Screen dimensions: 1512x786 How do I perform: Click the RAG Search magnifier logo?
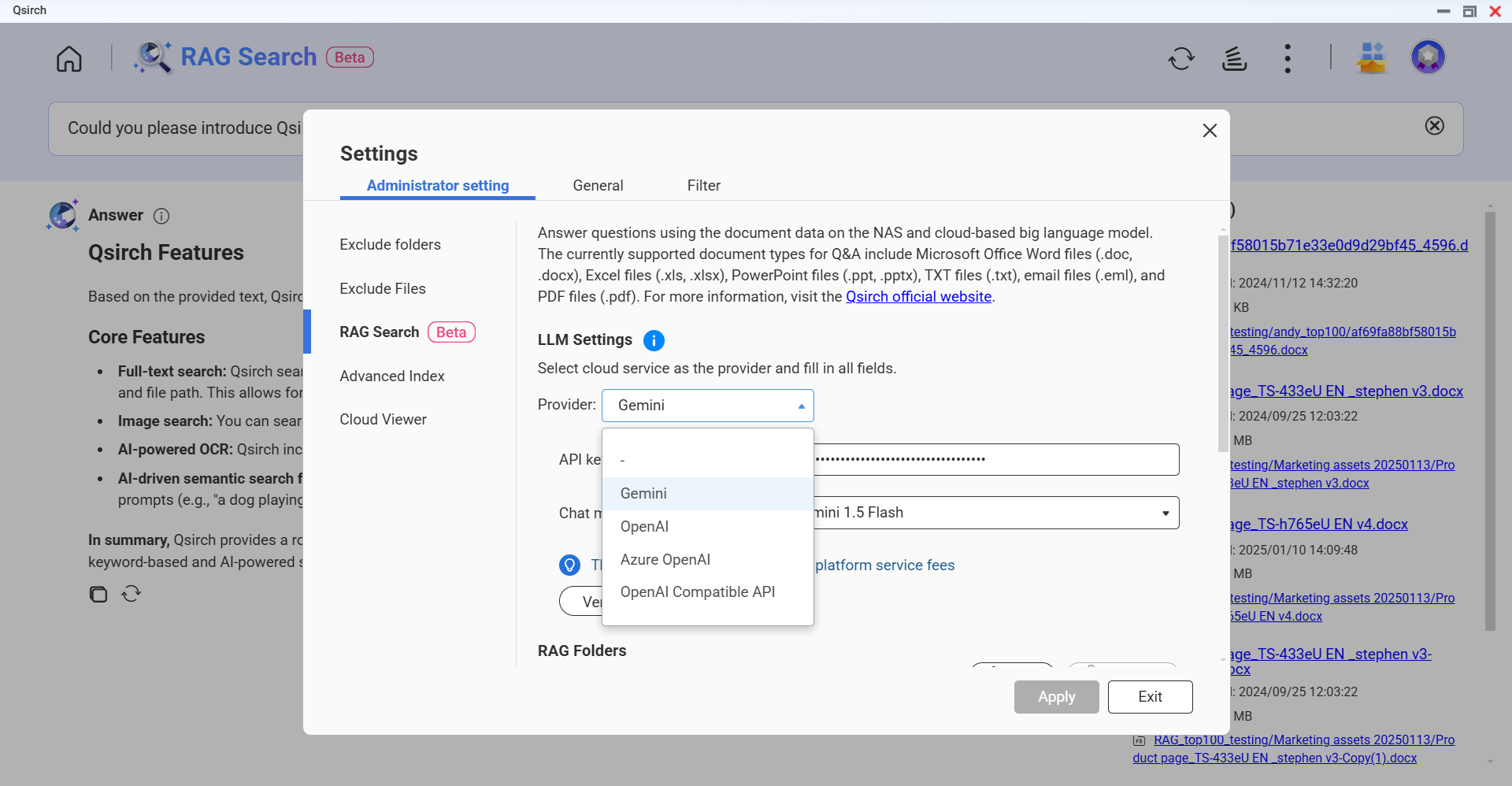(153, 57)
